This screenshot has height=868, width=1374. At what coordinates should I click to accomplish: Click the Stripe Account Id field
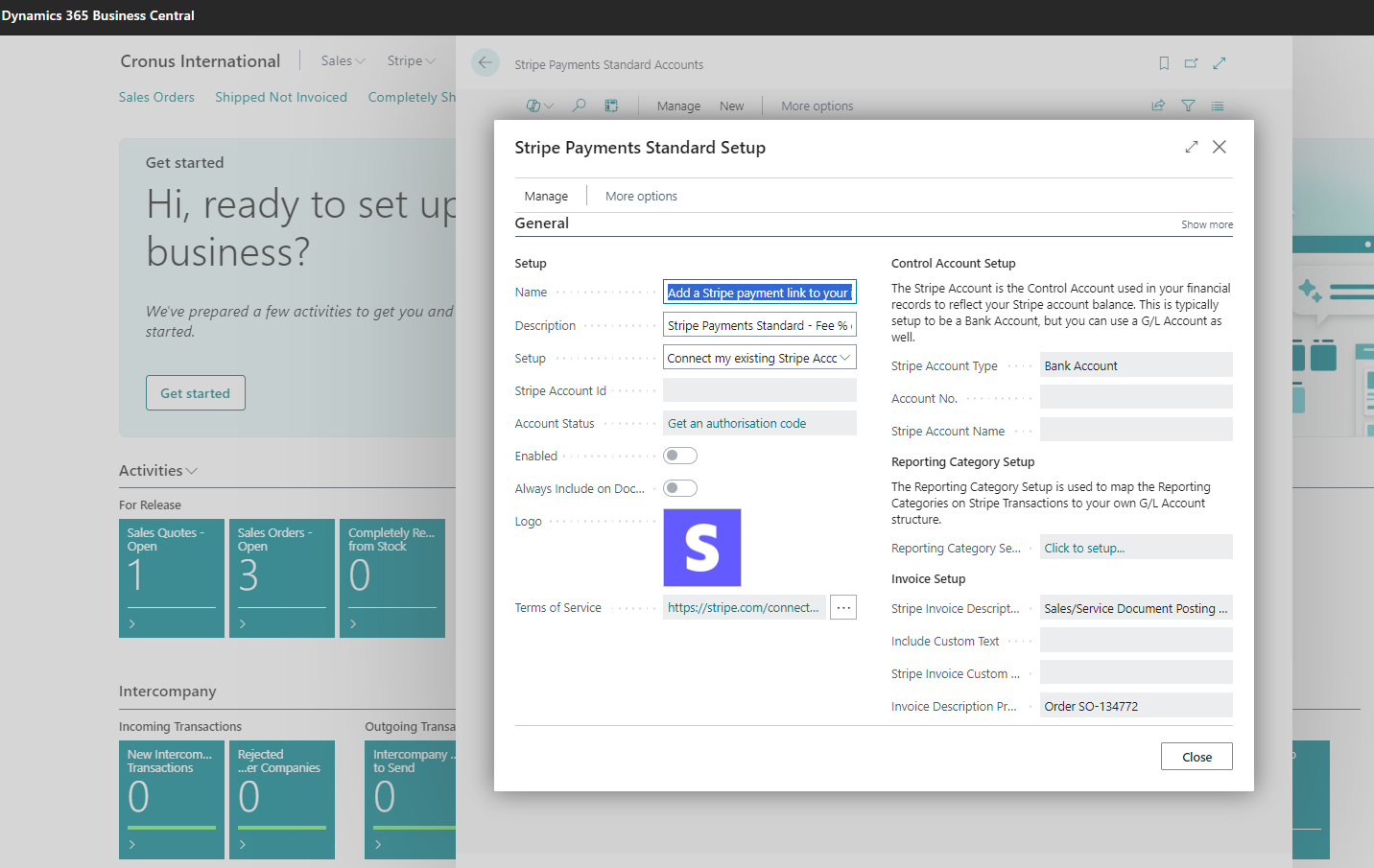(760, 390)
